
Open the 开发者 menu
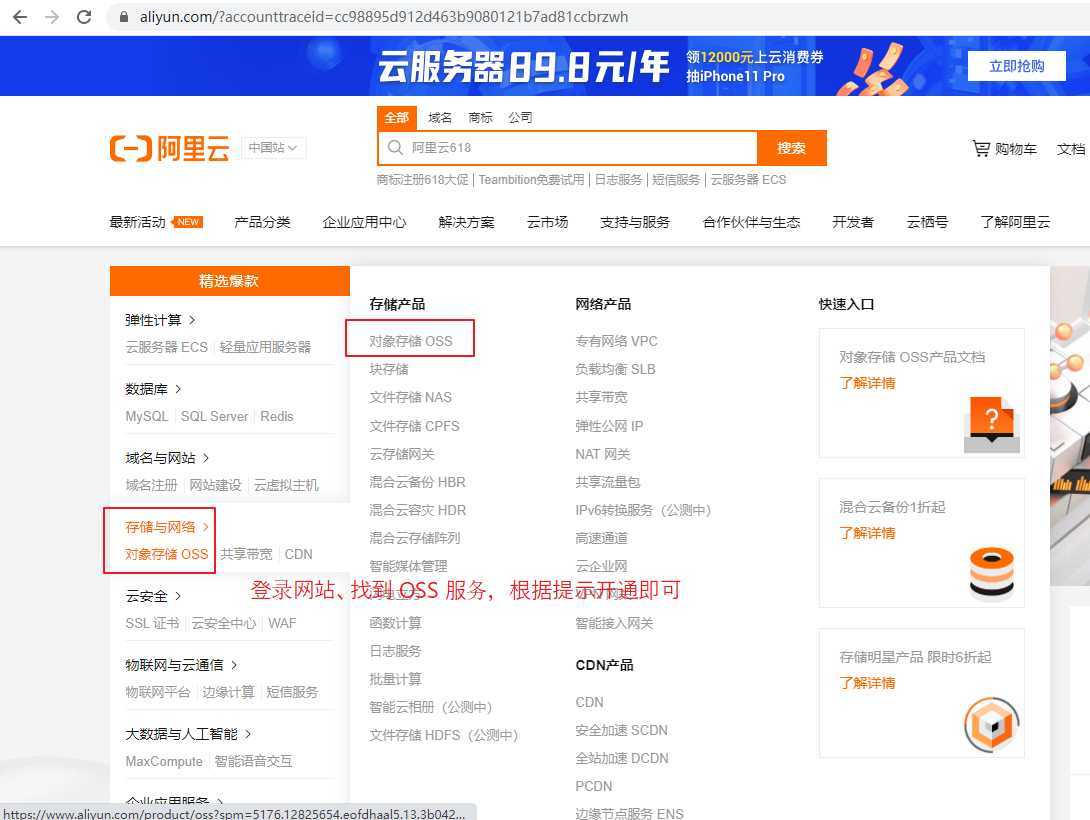853,222
